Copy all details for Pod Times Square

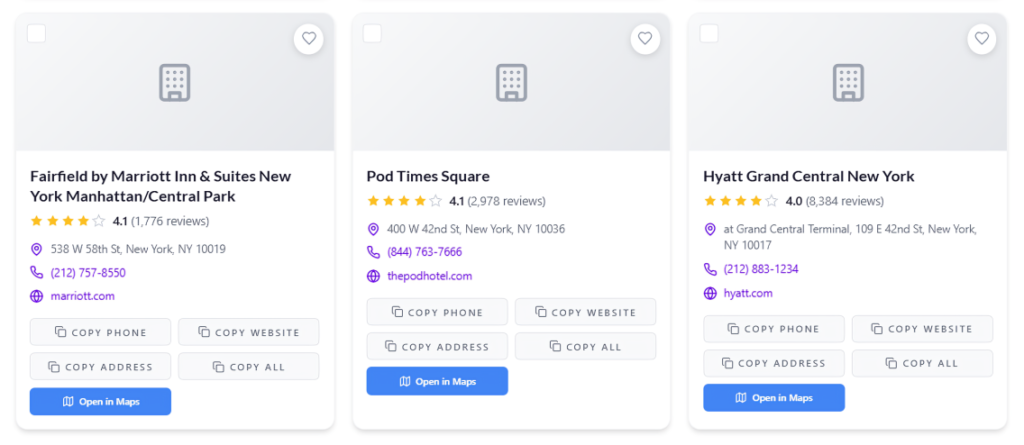coord(586,346)
